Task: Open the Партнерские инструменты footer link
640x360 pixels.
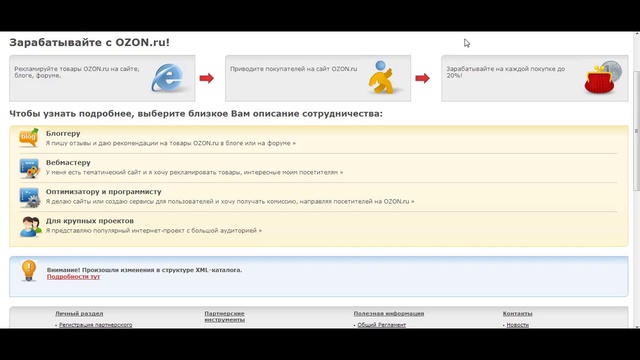Action: 224,316
